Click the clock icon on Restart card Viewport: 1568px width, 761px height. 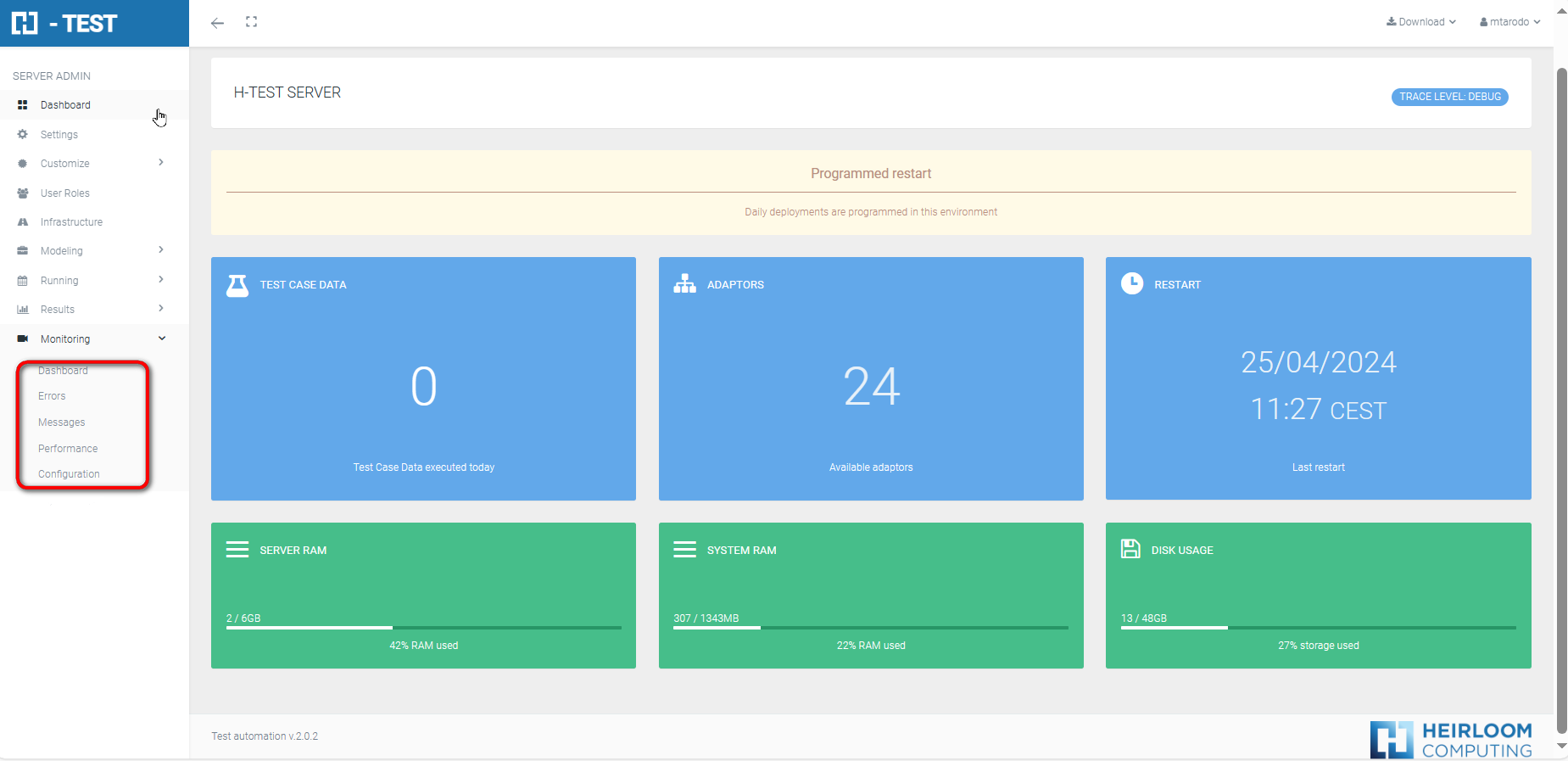[1132, 283]
